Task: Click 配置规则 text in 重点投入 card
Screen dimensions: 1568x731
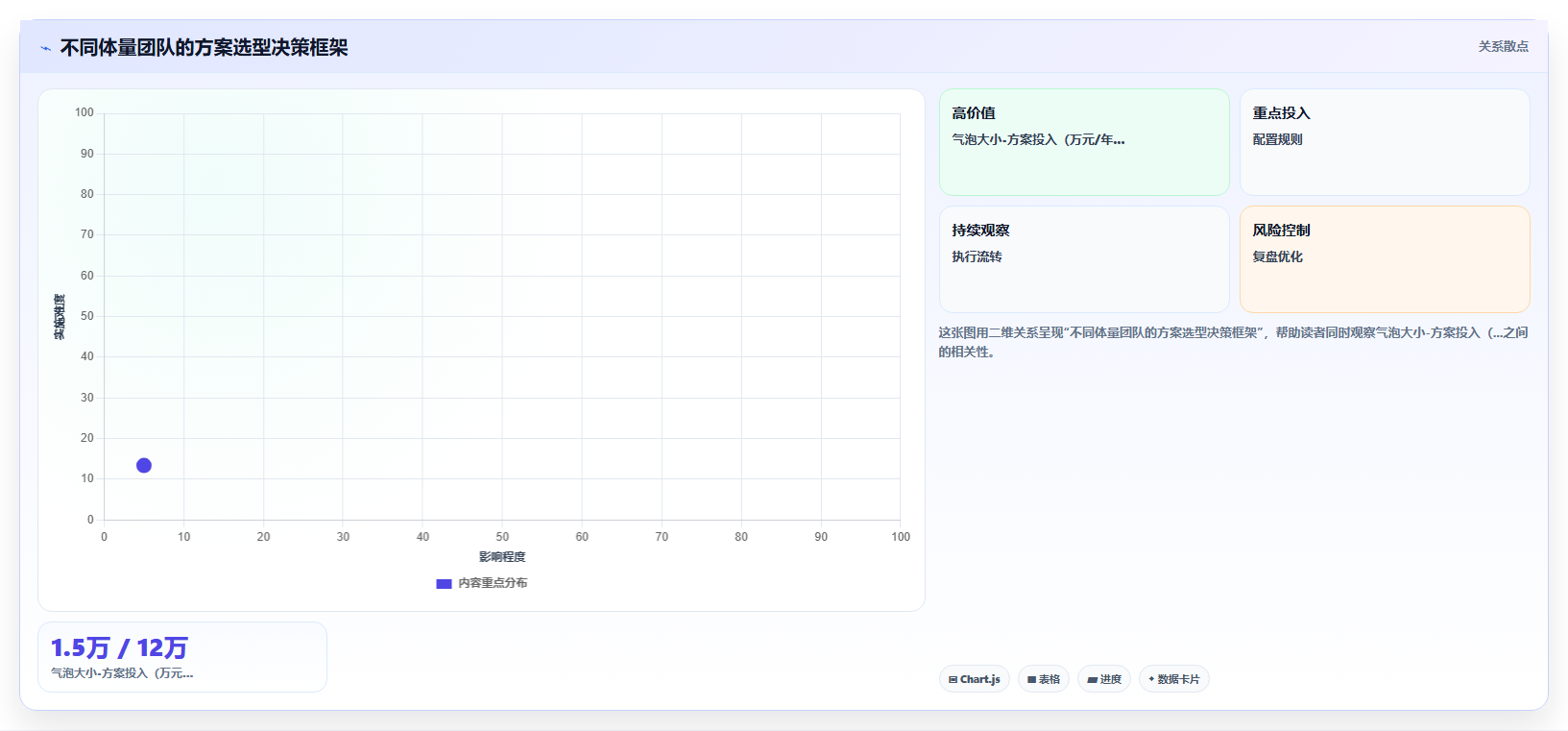Action: click(x=1277, y=139)
